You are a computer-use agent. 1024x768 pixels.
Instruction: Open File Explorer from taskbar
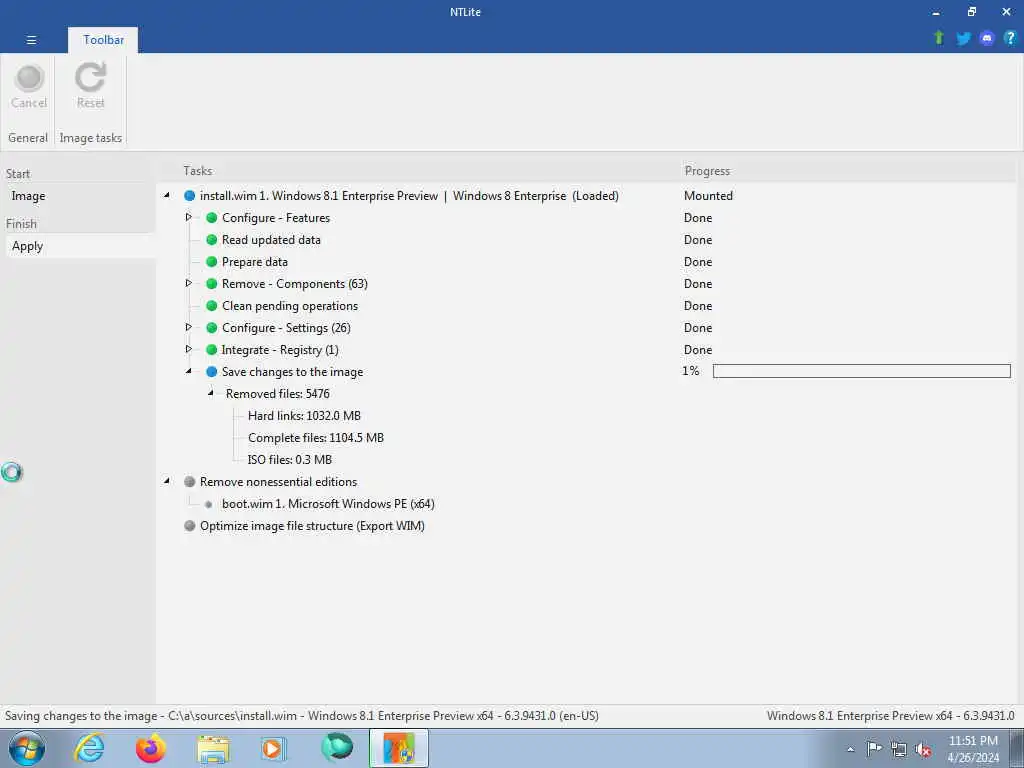pyautogui.click(x=213, y=749)
